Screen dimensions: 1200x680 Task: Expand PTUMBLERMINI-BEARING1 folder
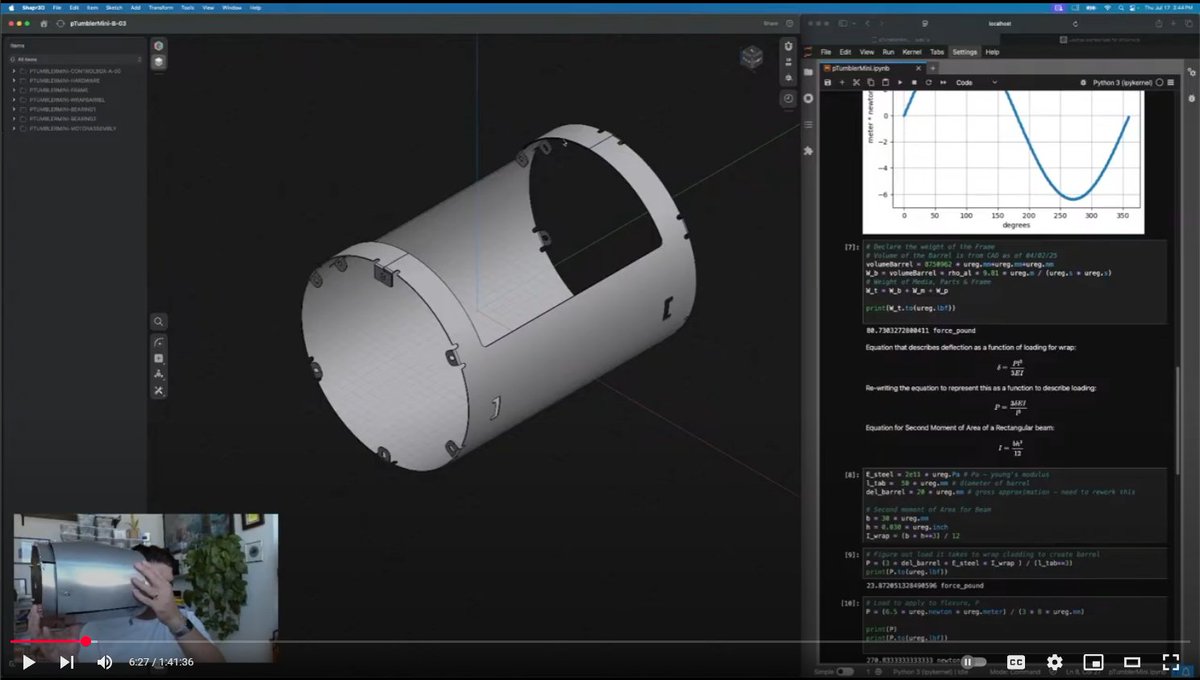click(14, 110)
